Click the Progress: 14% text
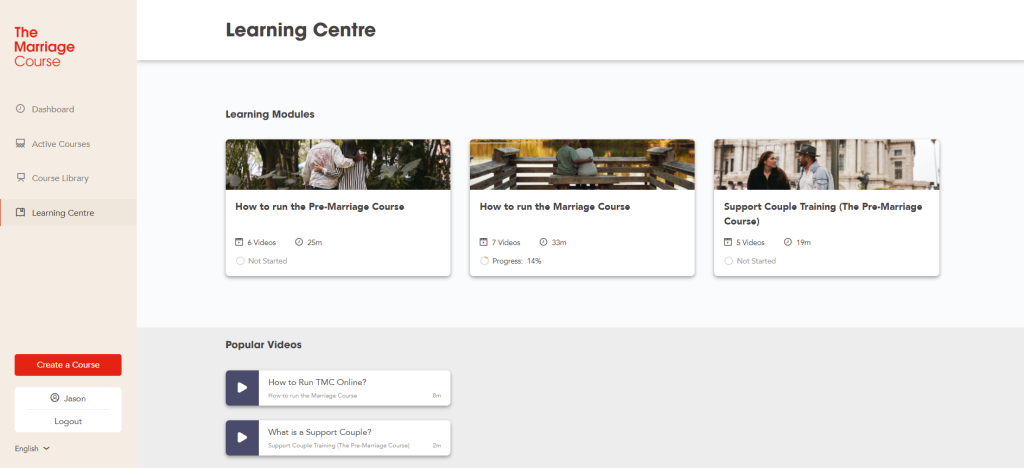Screen dimensions: 1024x468 pyautogui.click(x=517, y=261)
